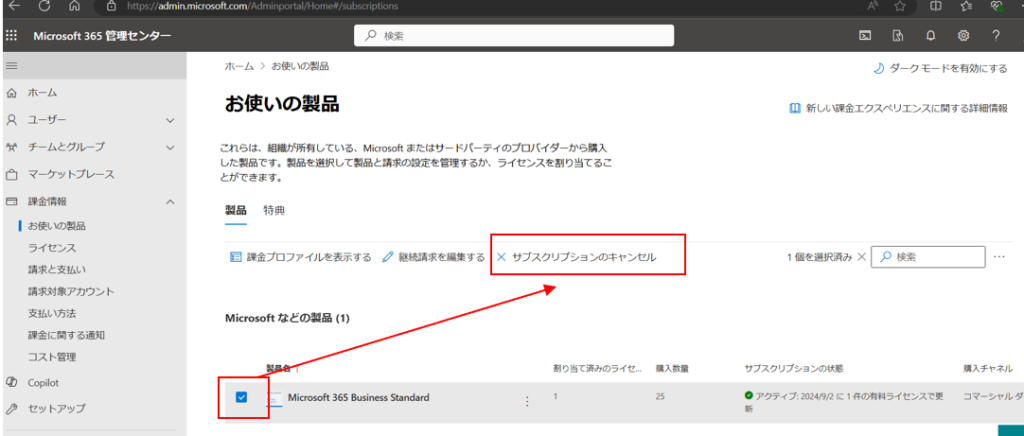Open 新しい課金エクスペリエンスに関する詳細情報 link
This screenshot has width=1024, height=436.
(x=899, y=108)
